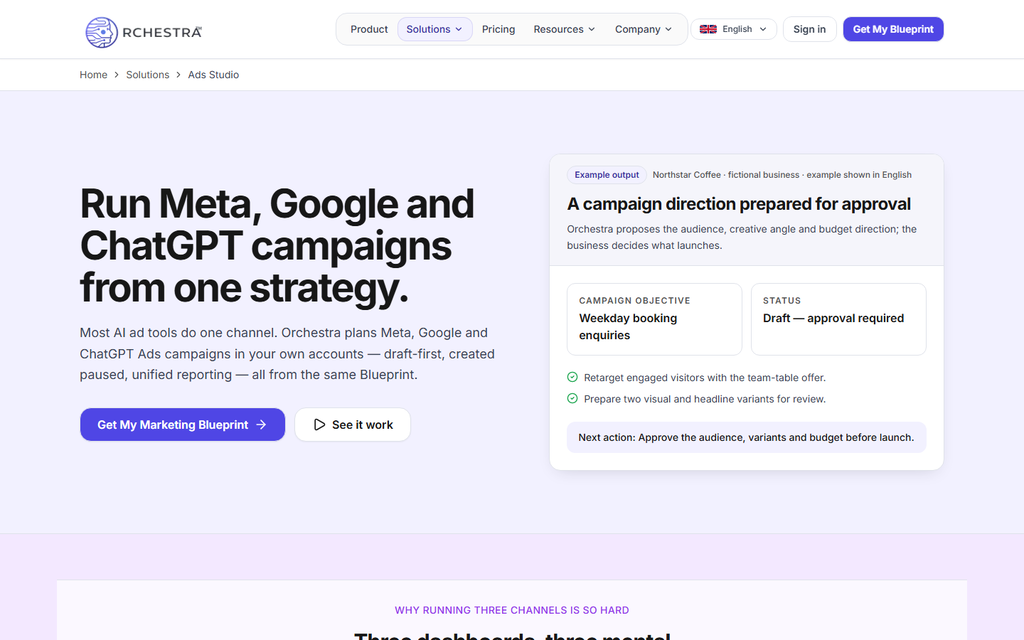
Task: Click the Sign in button
Action: pyautogui.click(x=809, y=29)
